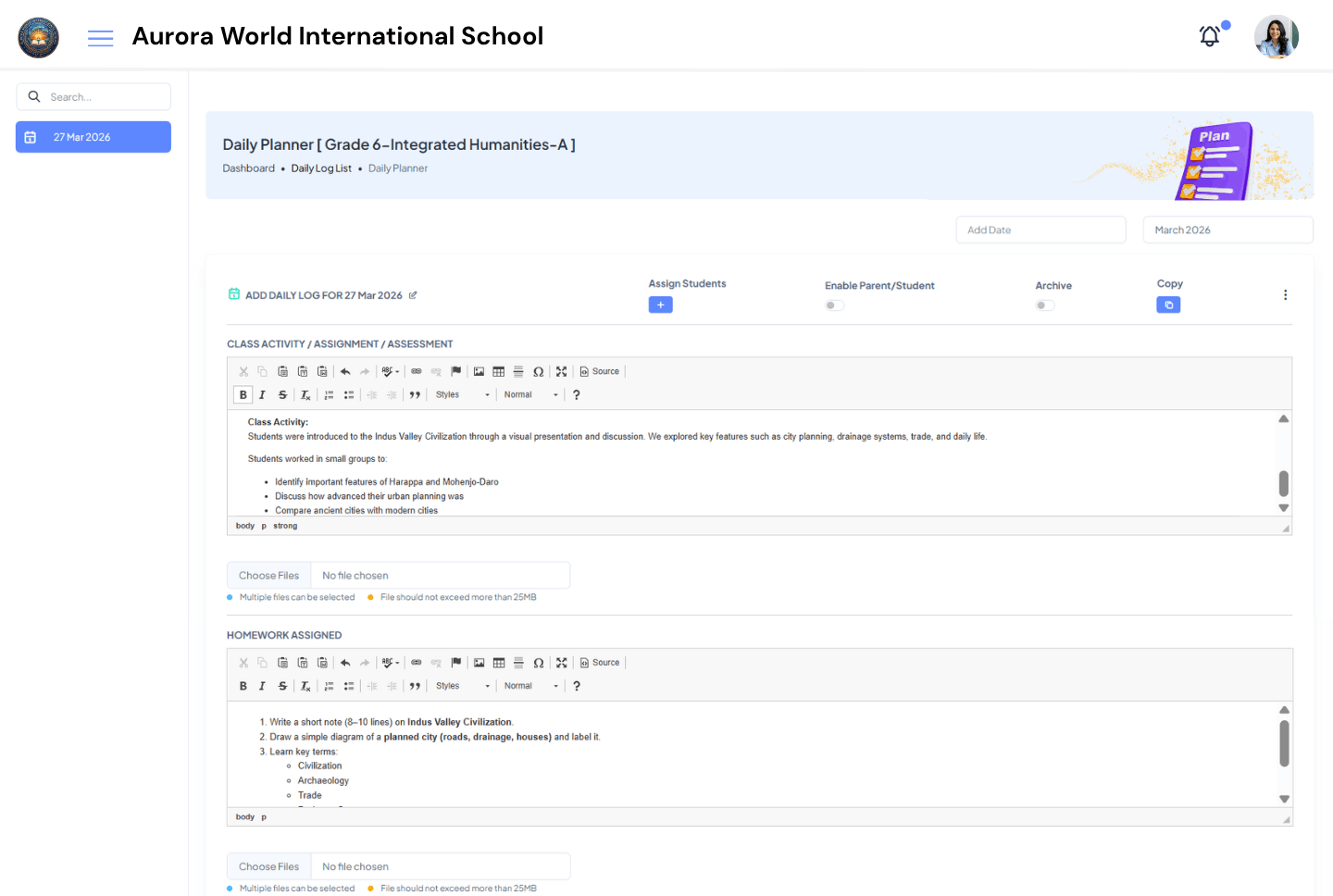Click the Insert Special Character icon
Screen dimensions: 1333x896
[539, 371]
